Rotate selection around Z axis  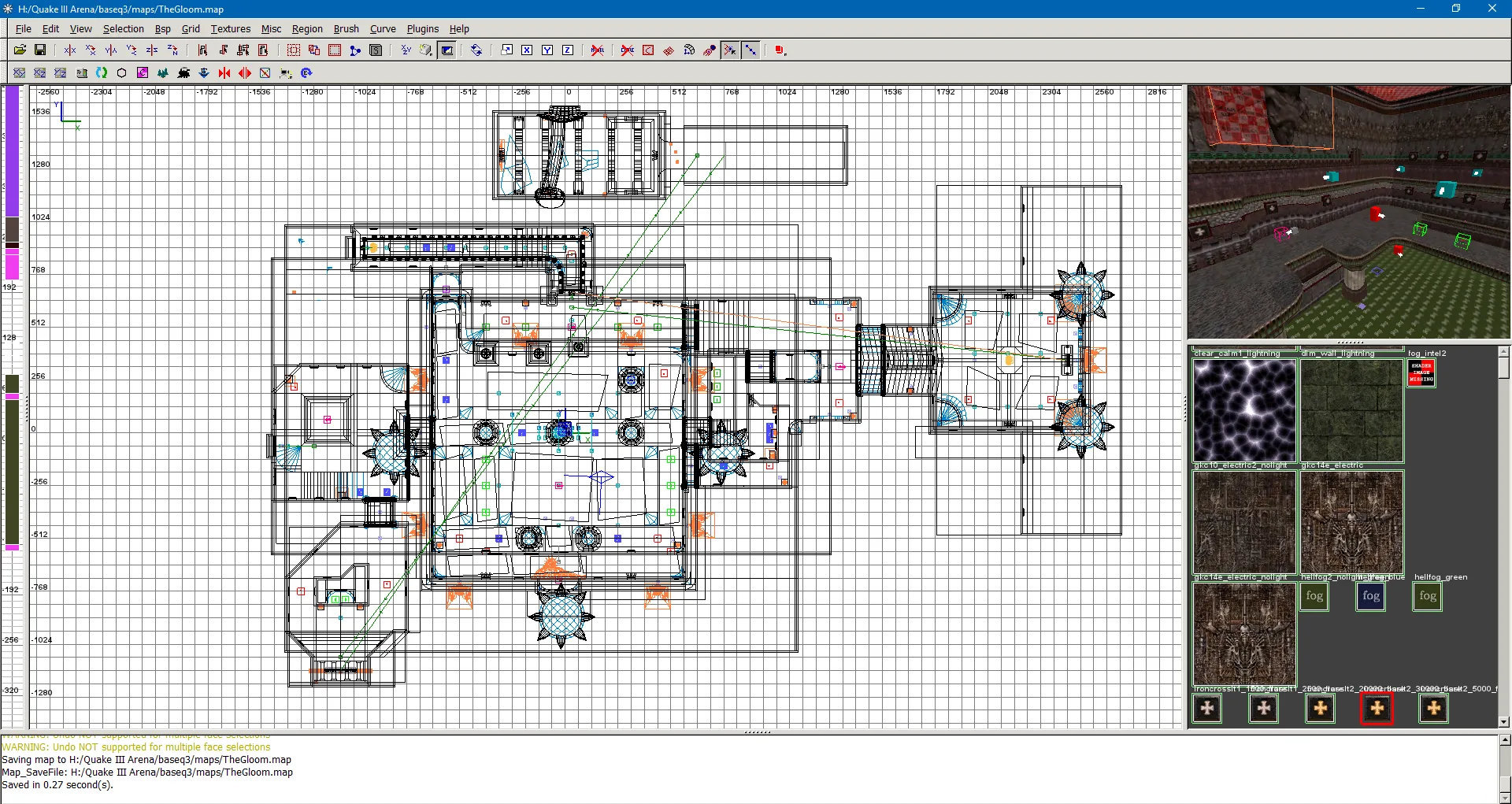(172, 50)
